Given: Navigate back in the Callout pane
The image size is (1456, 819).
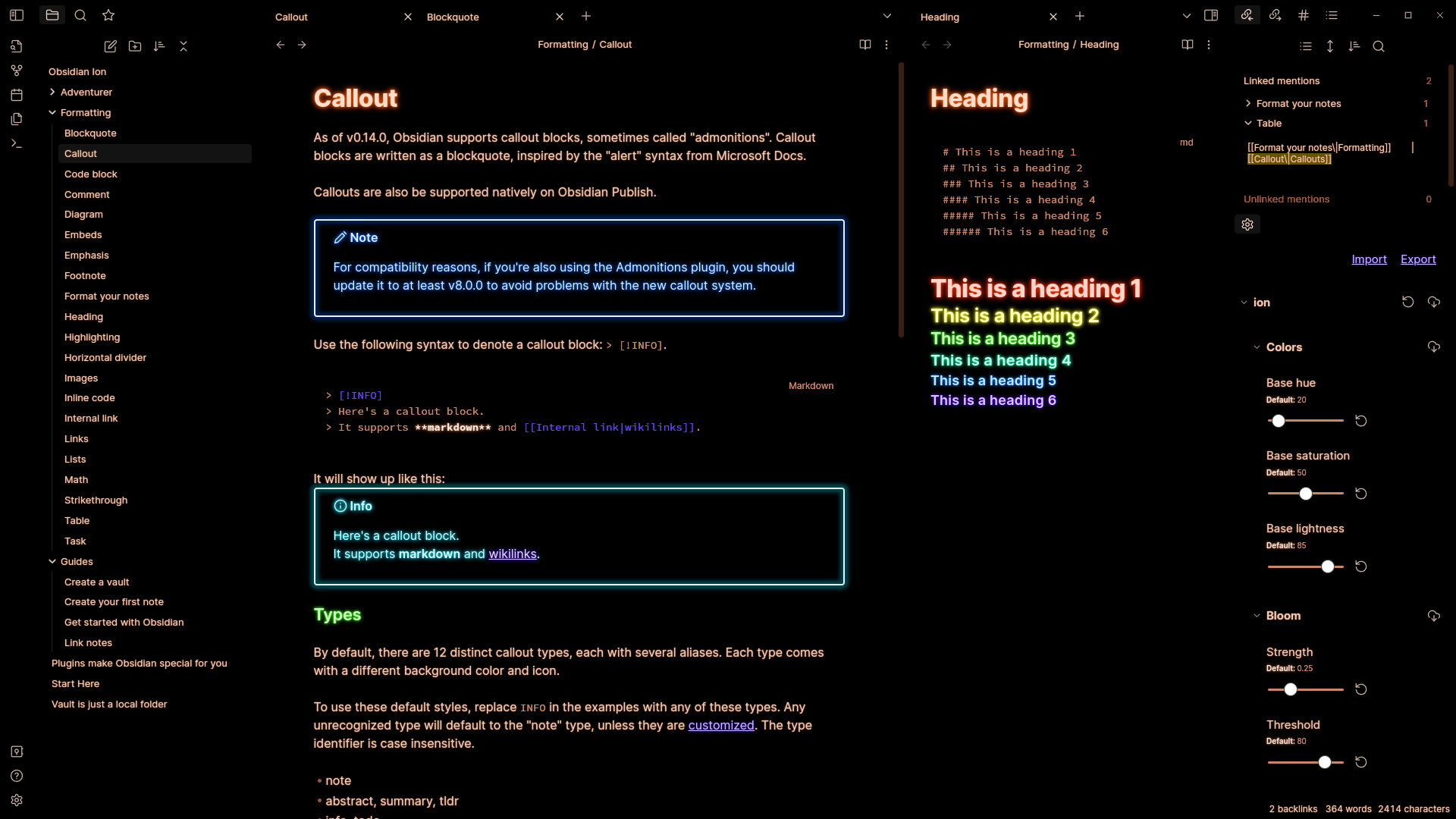Looking at the screenshot, I should [x=281, y=45].
